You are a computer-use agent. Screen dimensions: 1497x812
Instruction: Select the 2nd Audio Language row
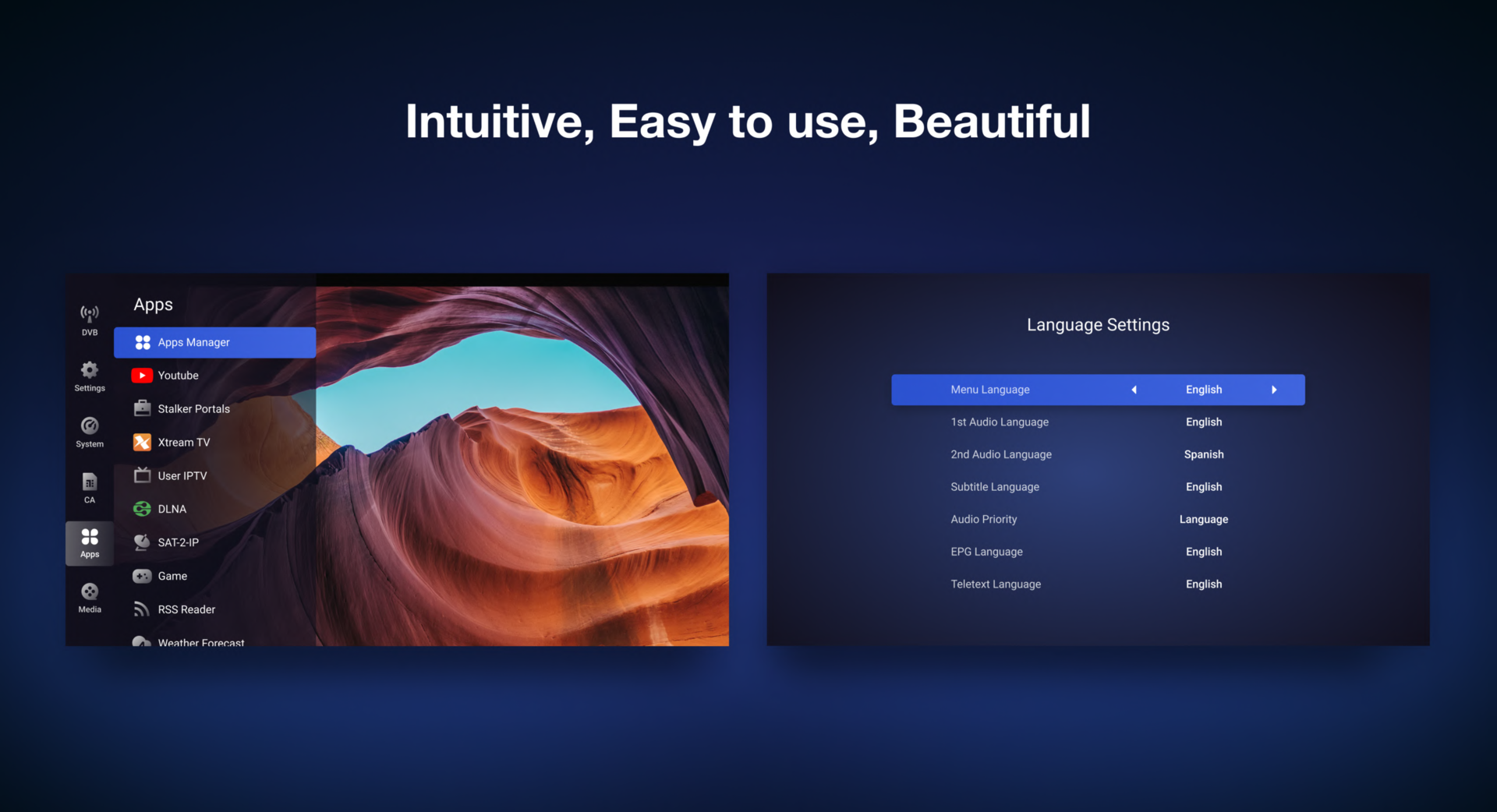(x=1098, y=454)
